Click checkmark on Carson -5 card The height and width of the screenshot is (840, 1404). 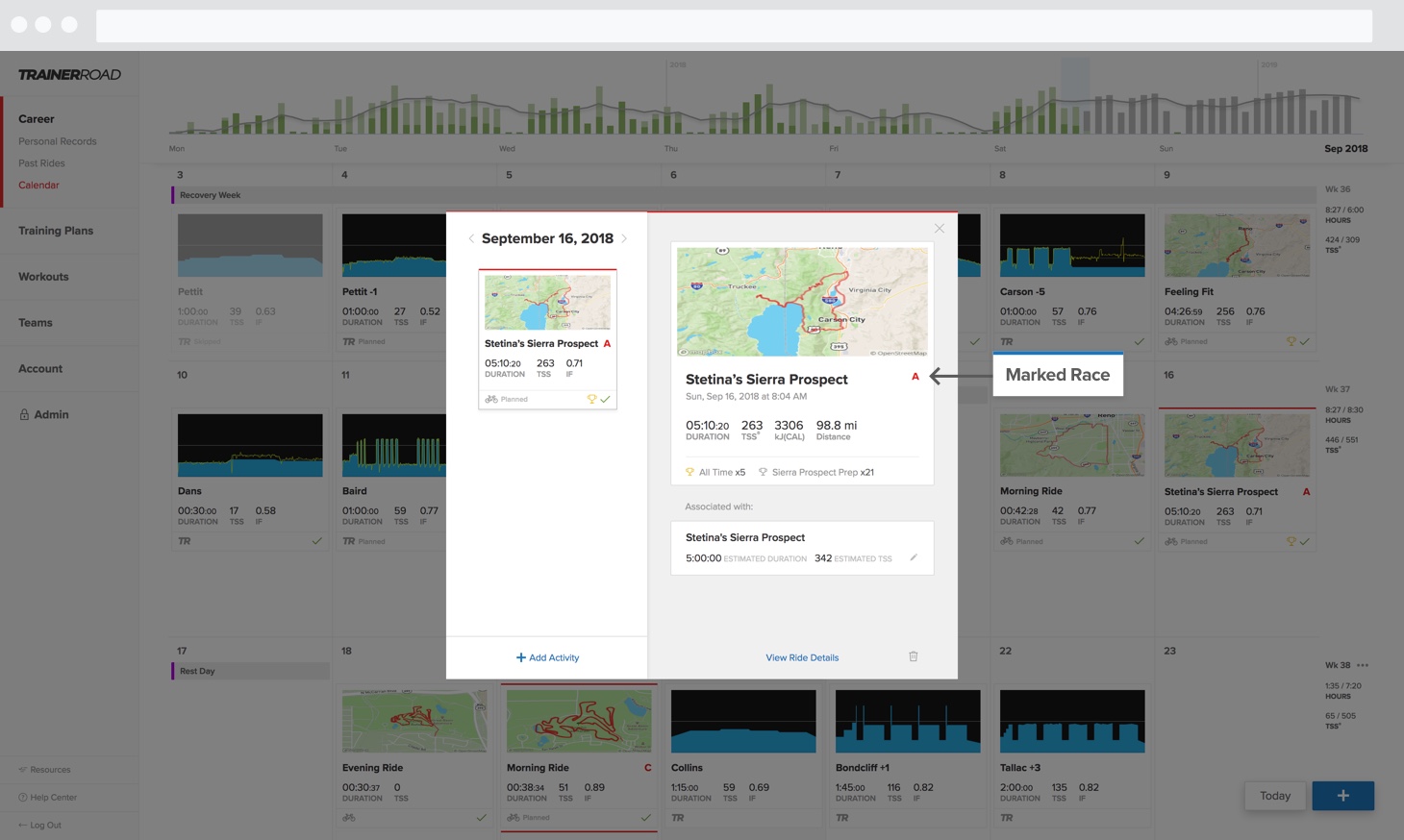pos(1140,341)
